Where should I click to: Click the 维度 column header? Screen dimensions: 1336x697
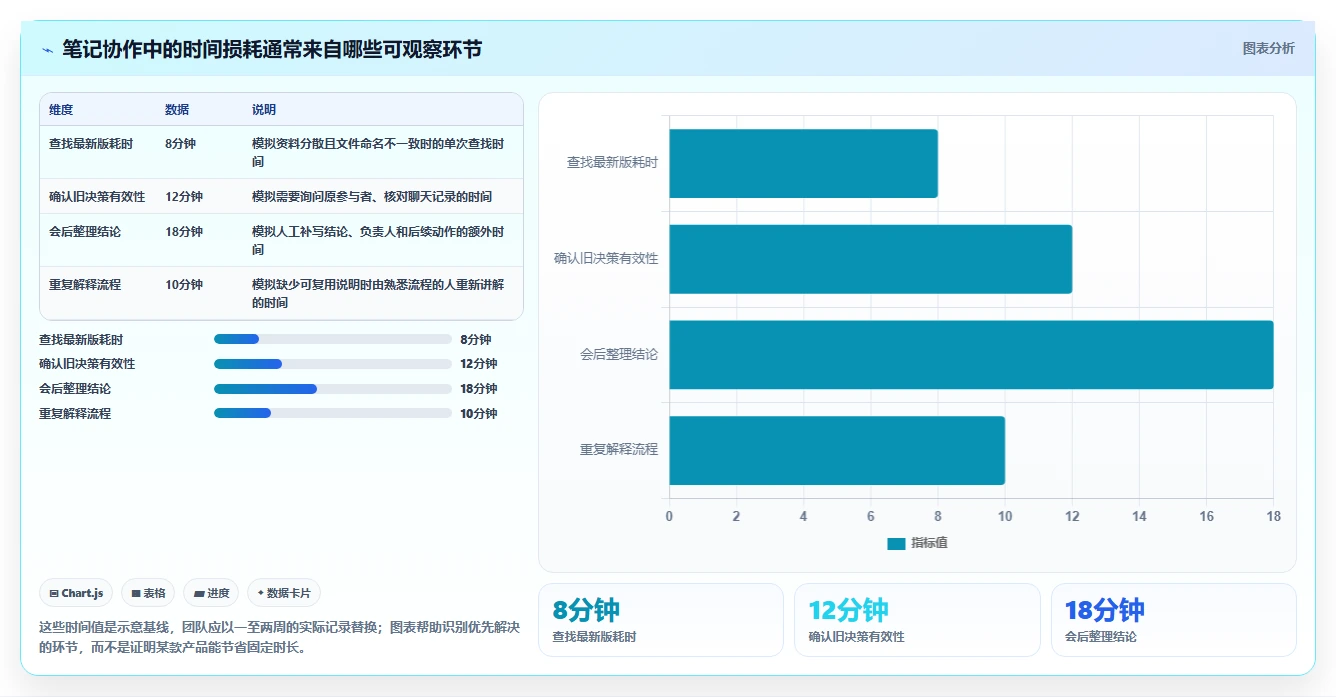61,110
